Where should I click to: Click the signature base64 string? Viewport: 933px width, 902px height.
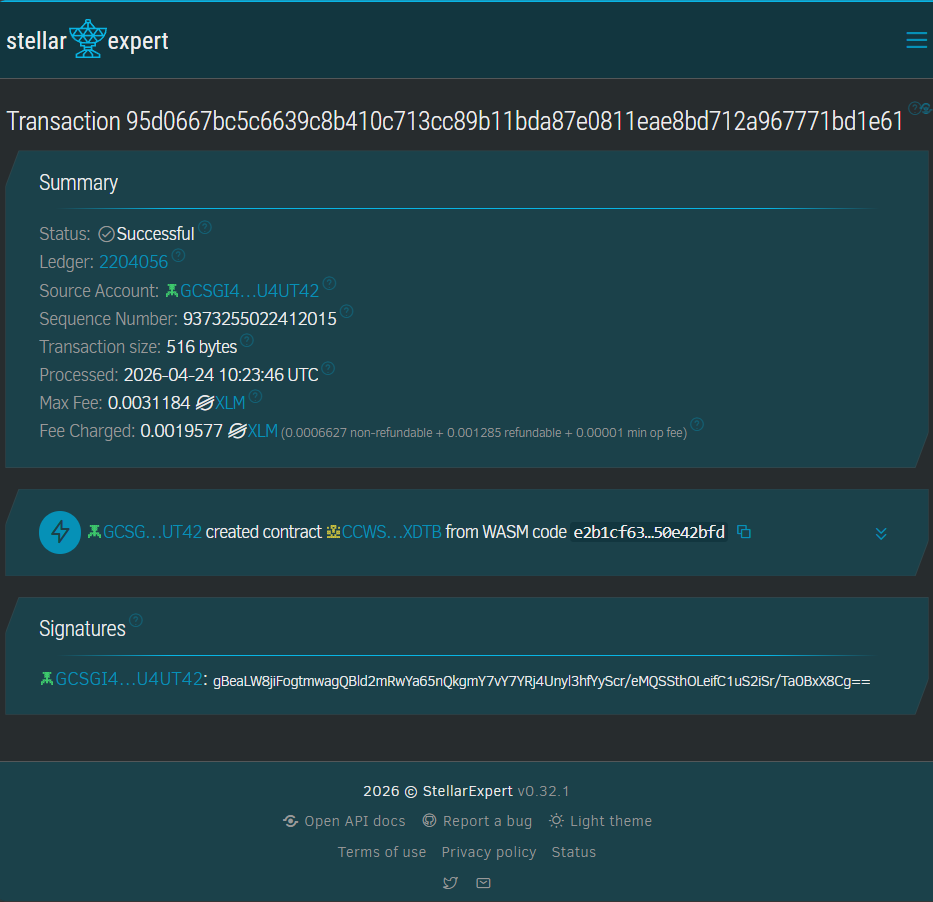pos(541,681)
